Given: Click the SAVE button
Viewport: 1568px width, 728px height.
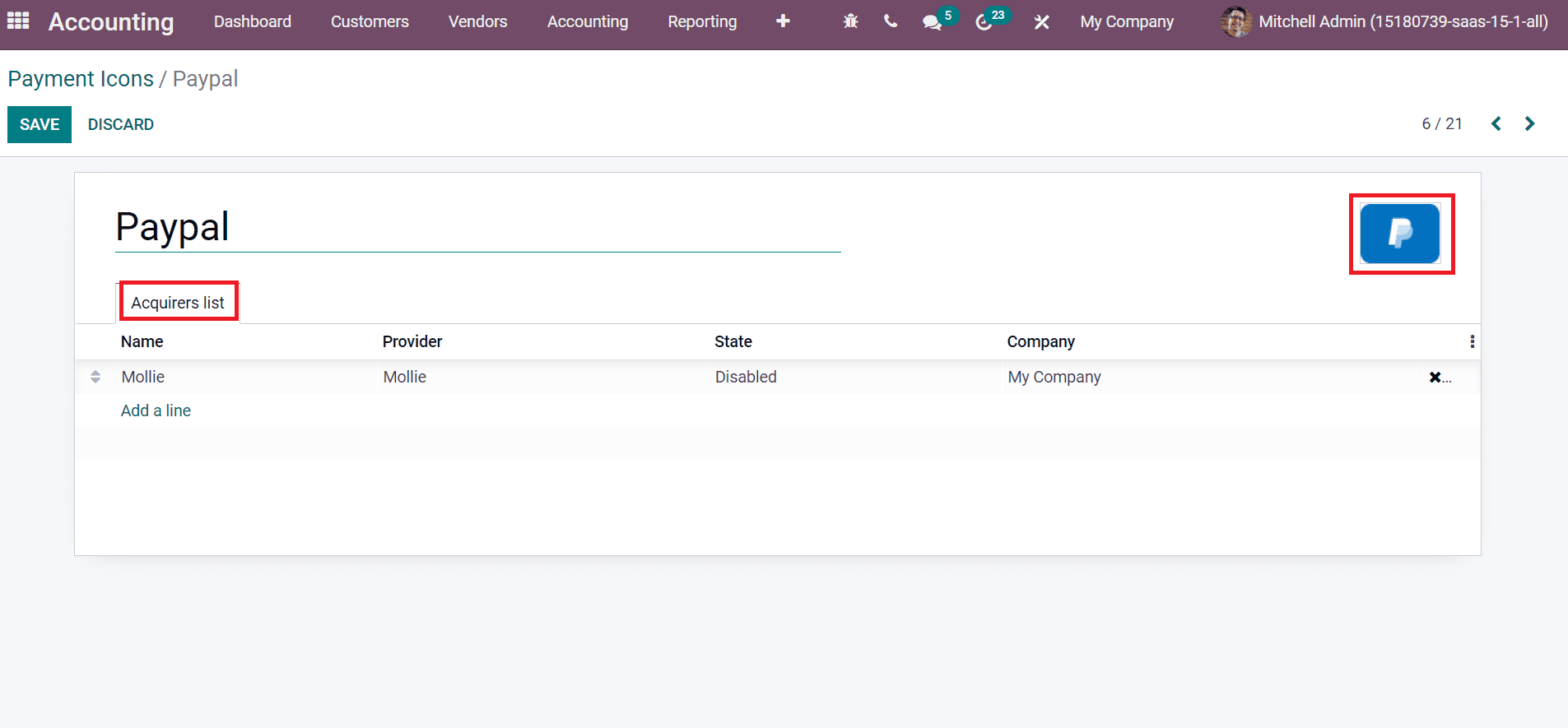Looking at the screenshot, I should coord(40,124).
